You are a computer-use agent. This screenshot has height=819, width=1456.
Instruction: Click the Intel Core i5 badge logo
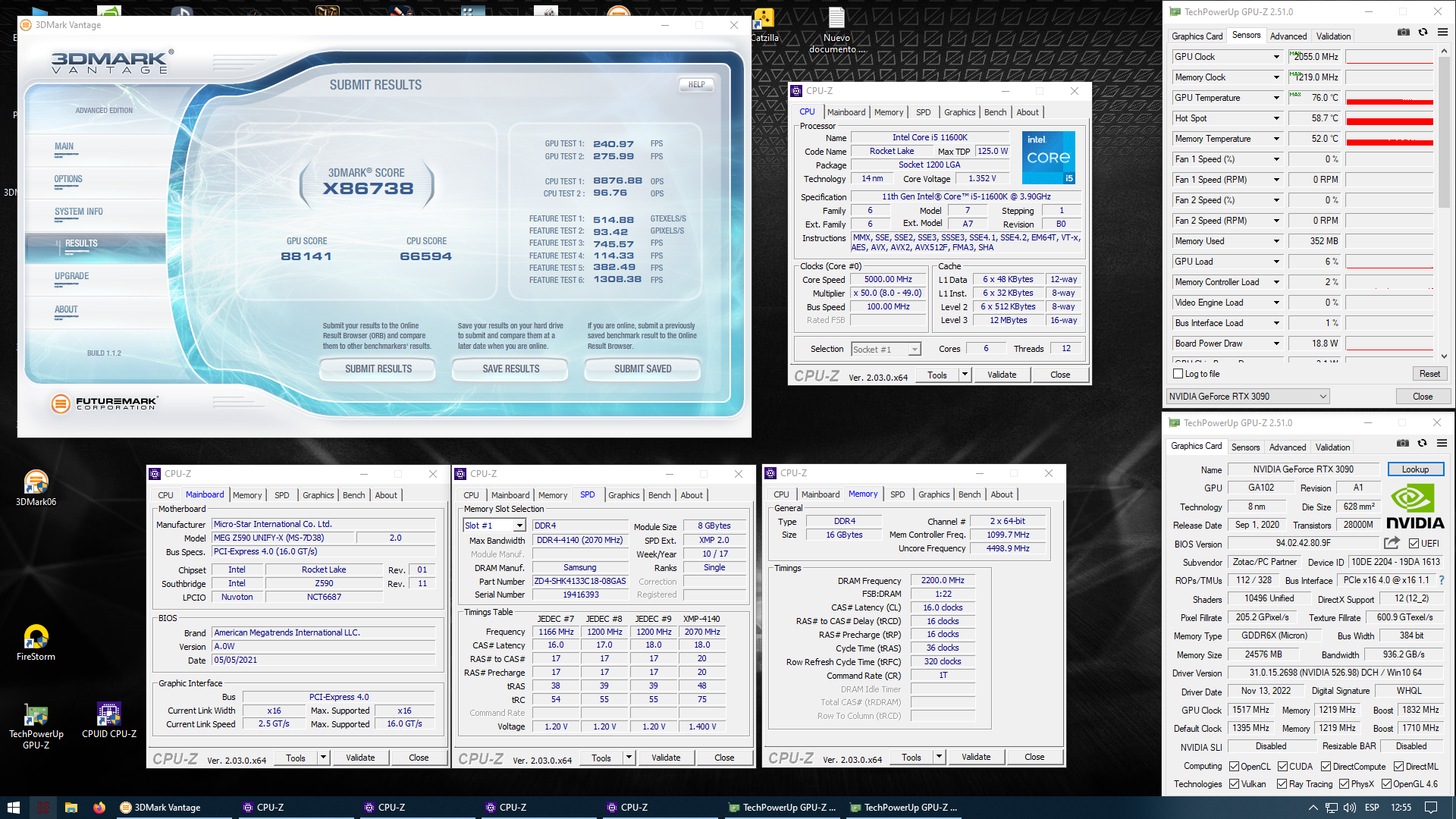pos(1048,158)
